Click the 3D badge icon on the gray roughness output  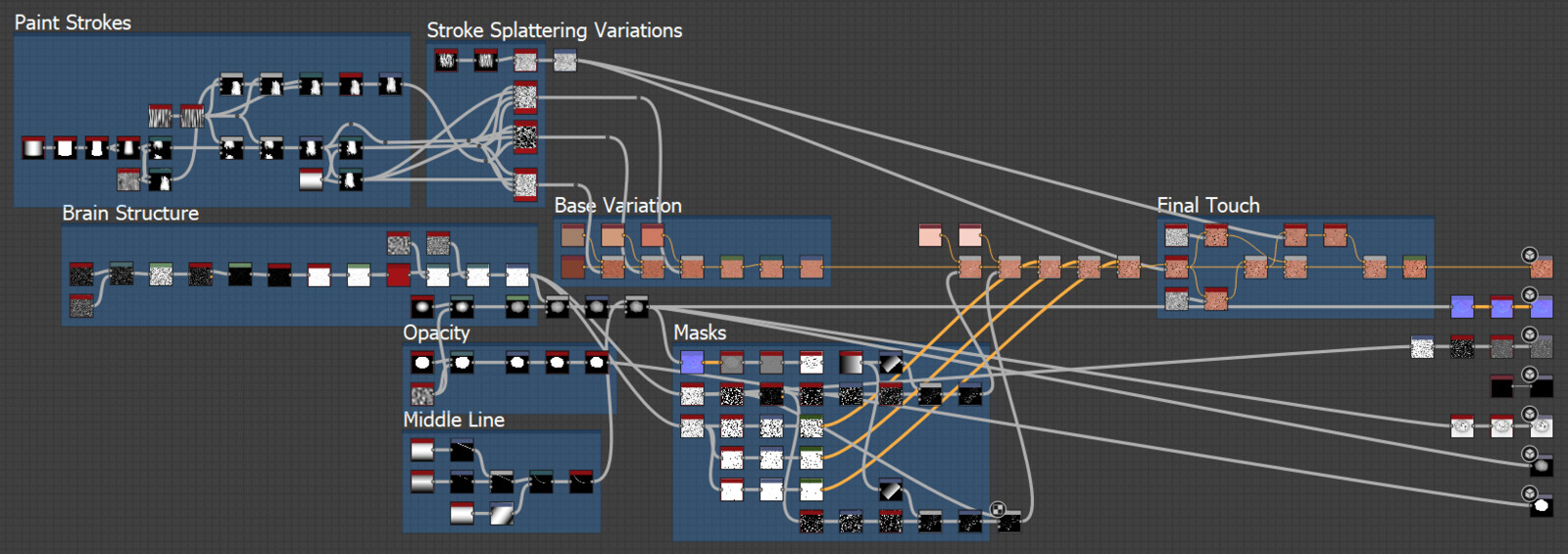(1529, 334)
